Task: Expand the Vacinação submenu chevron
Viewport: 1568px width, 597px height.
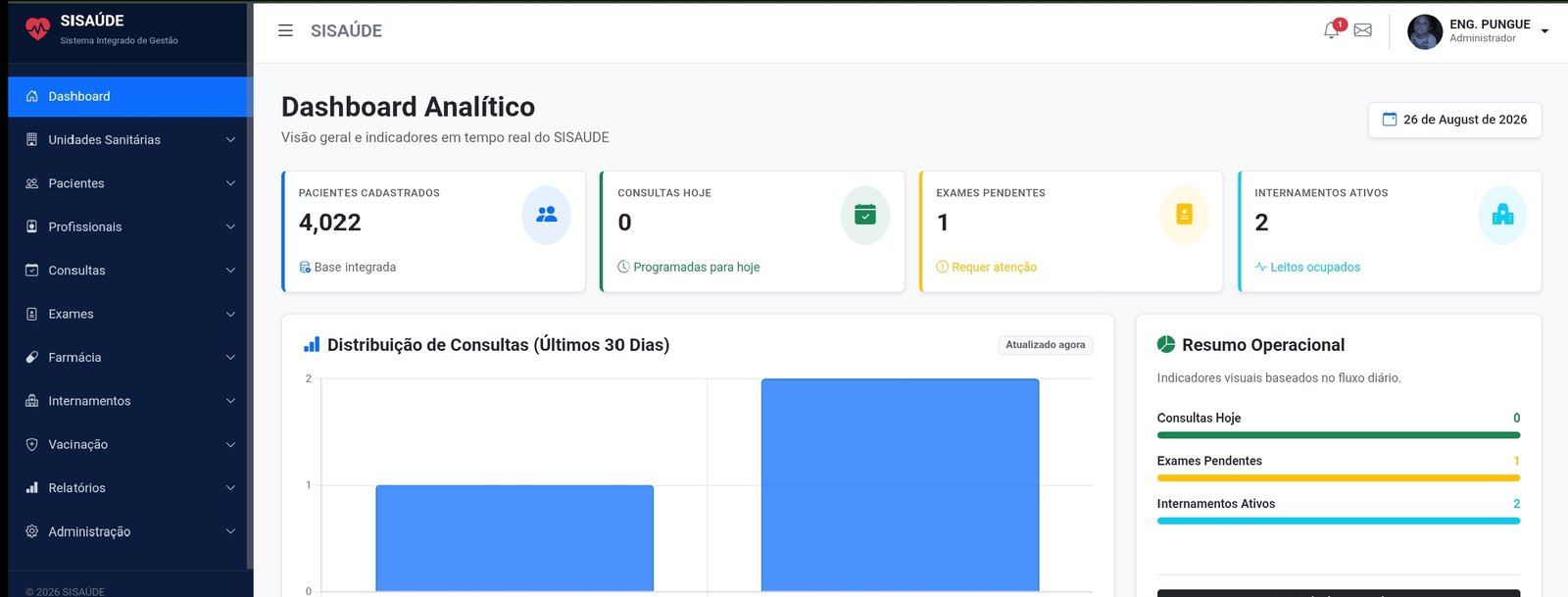Action: click(230, 444)
